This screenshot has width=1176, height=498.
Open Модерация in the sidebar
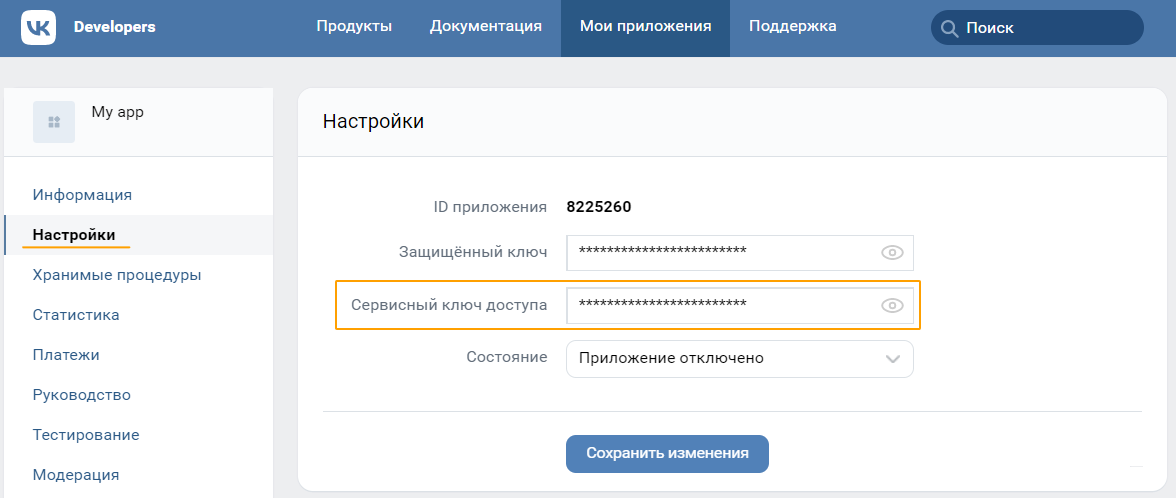coord(76,475)
